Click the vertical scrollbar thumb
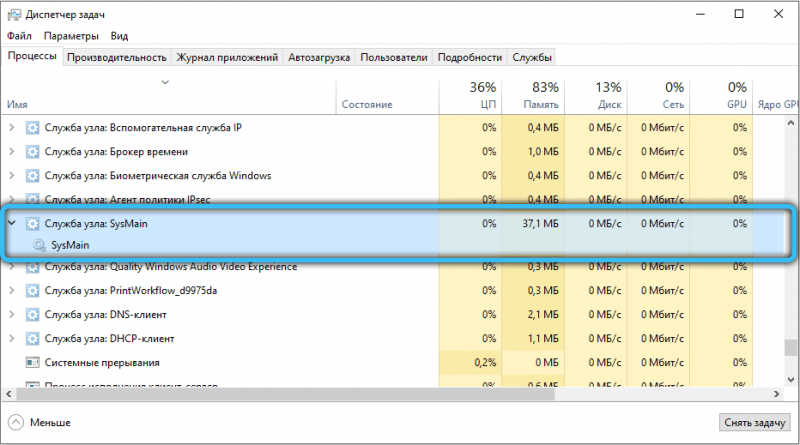 tap(791, 348)
